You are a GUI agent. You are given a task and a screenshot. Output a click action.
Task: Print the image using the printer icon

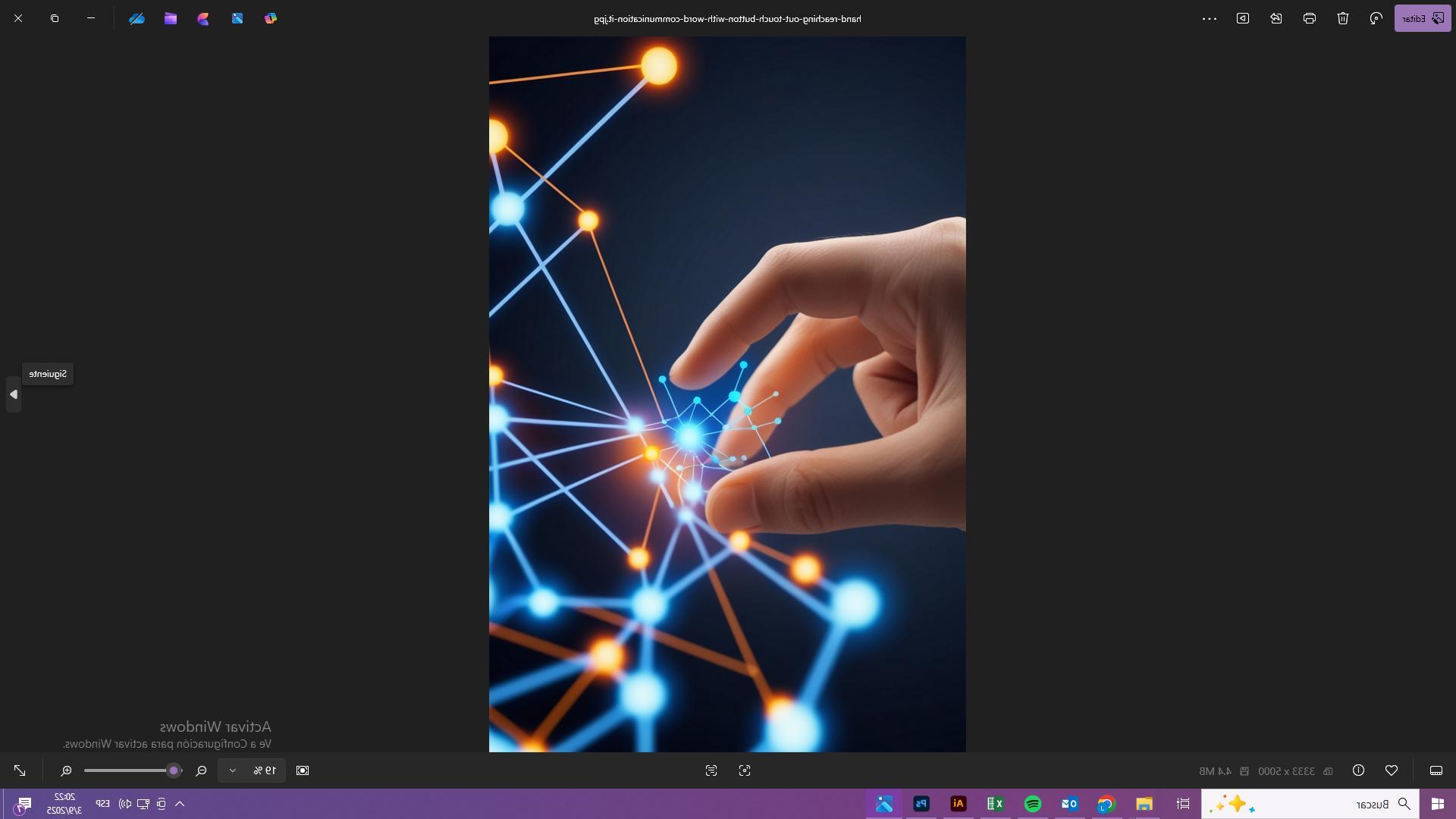click(x=1309, y=18)
